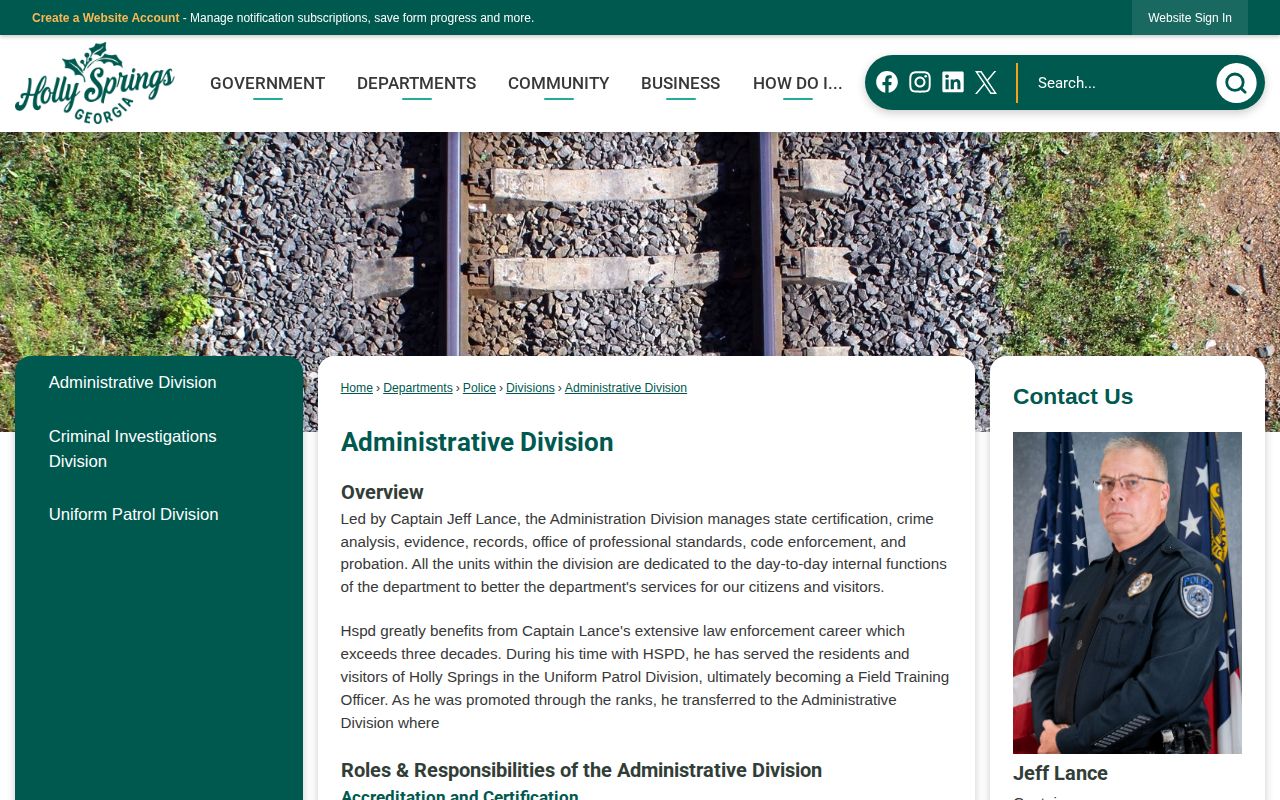
Task: Open the Business menu
Action: tap(680, 83)
